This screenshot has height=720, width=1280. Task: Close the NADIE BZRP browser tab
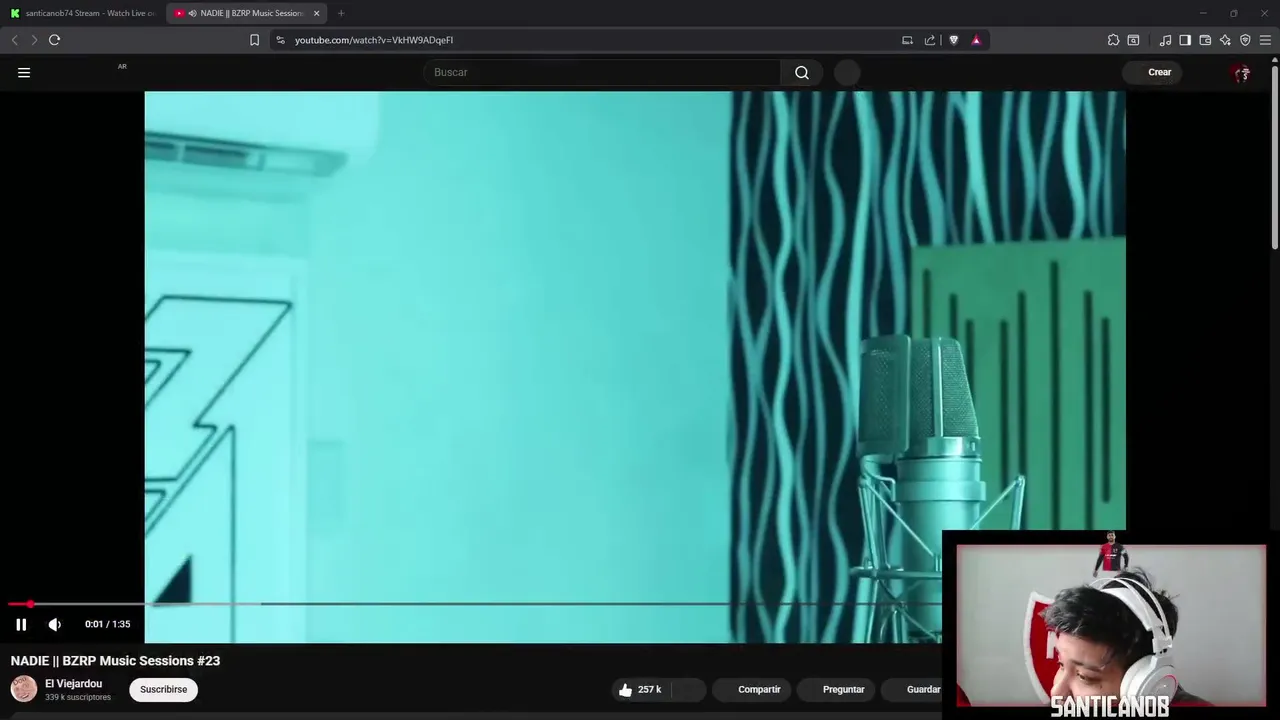pyautogui.click(x=317, y=13)
